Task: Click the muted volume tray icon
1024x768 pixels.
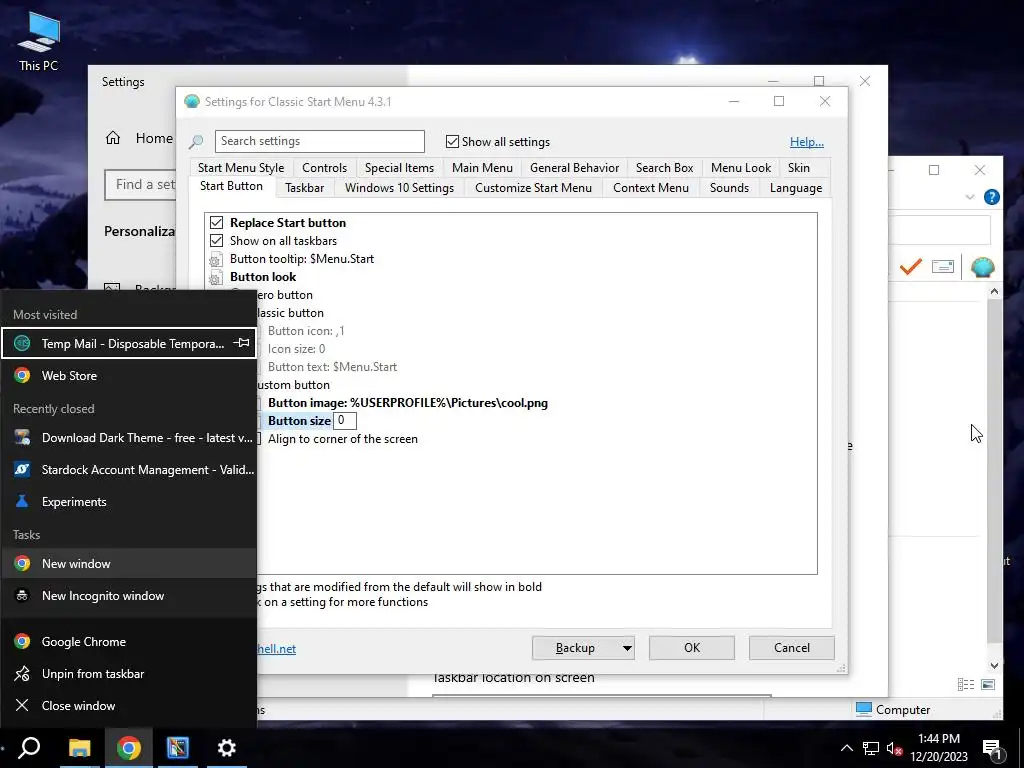Action: (895, 748)
